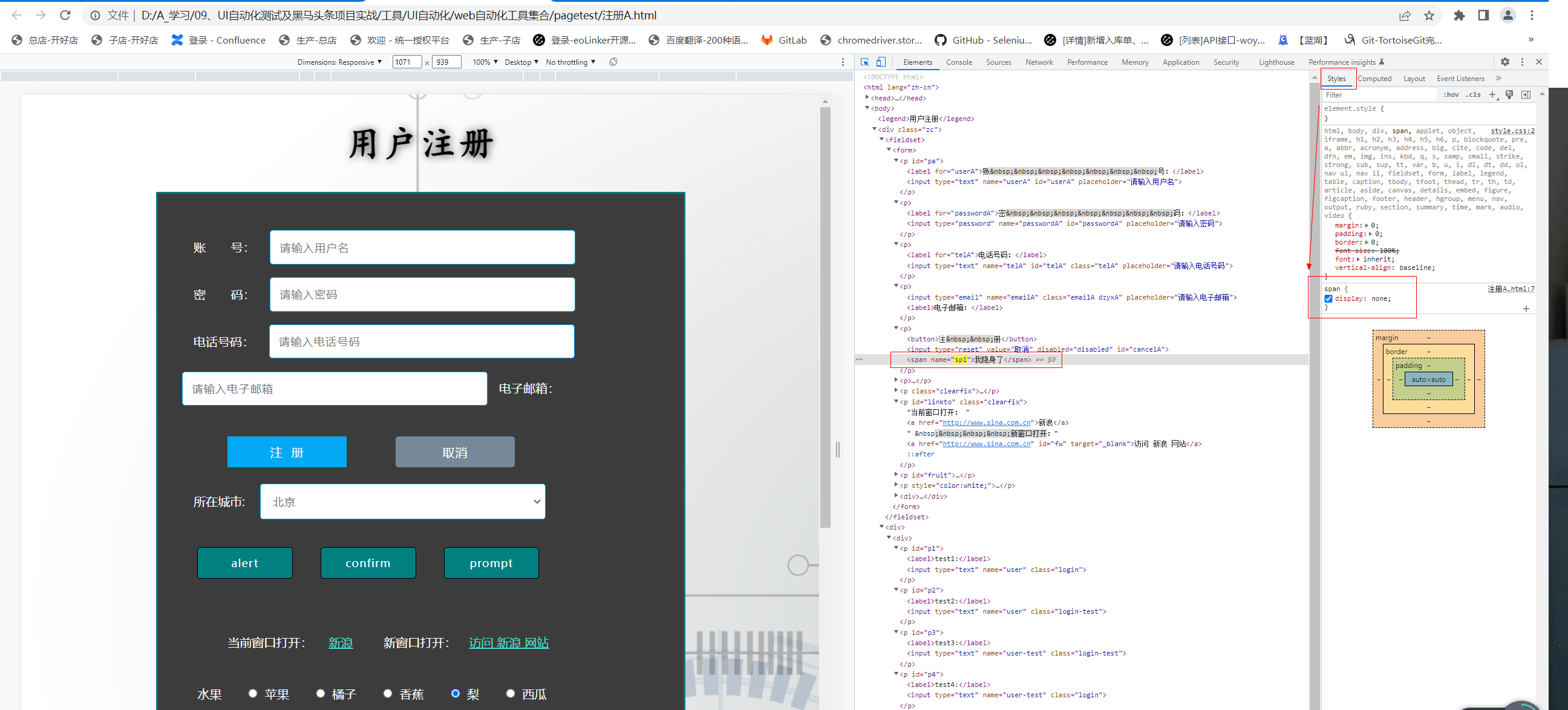
Task: Click the browser reload icon
Action: click(x=65, y=15)
